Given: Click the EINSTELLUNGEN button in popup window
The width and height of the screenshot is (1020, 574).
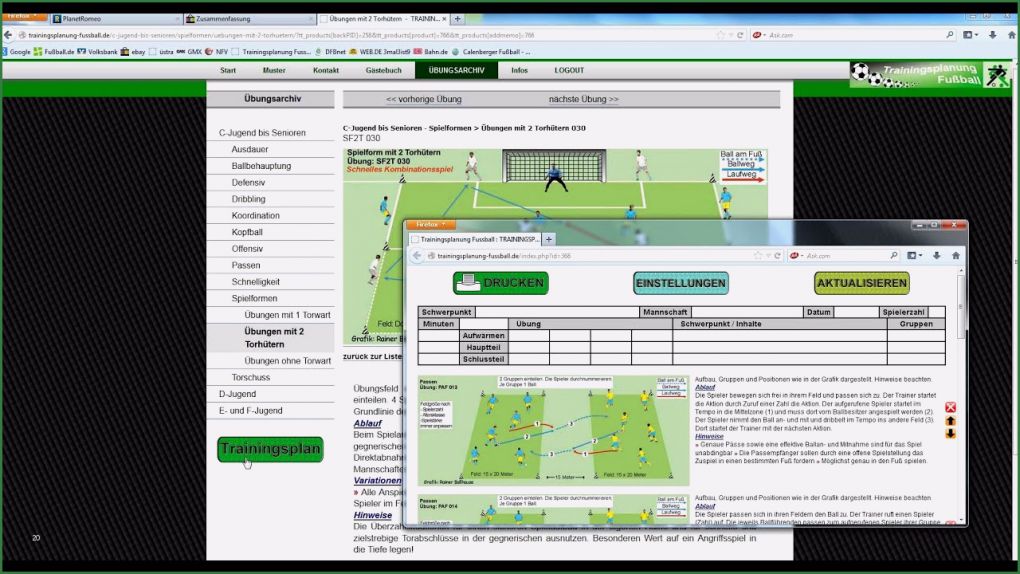Looking at the screenshot, I should [680, 283].
